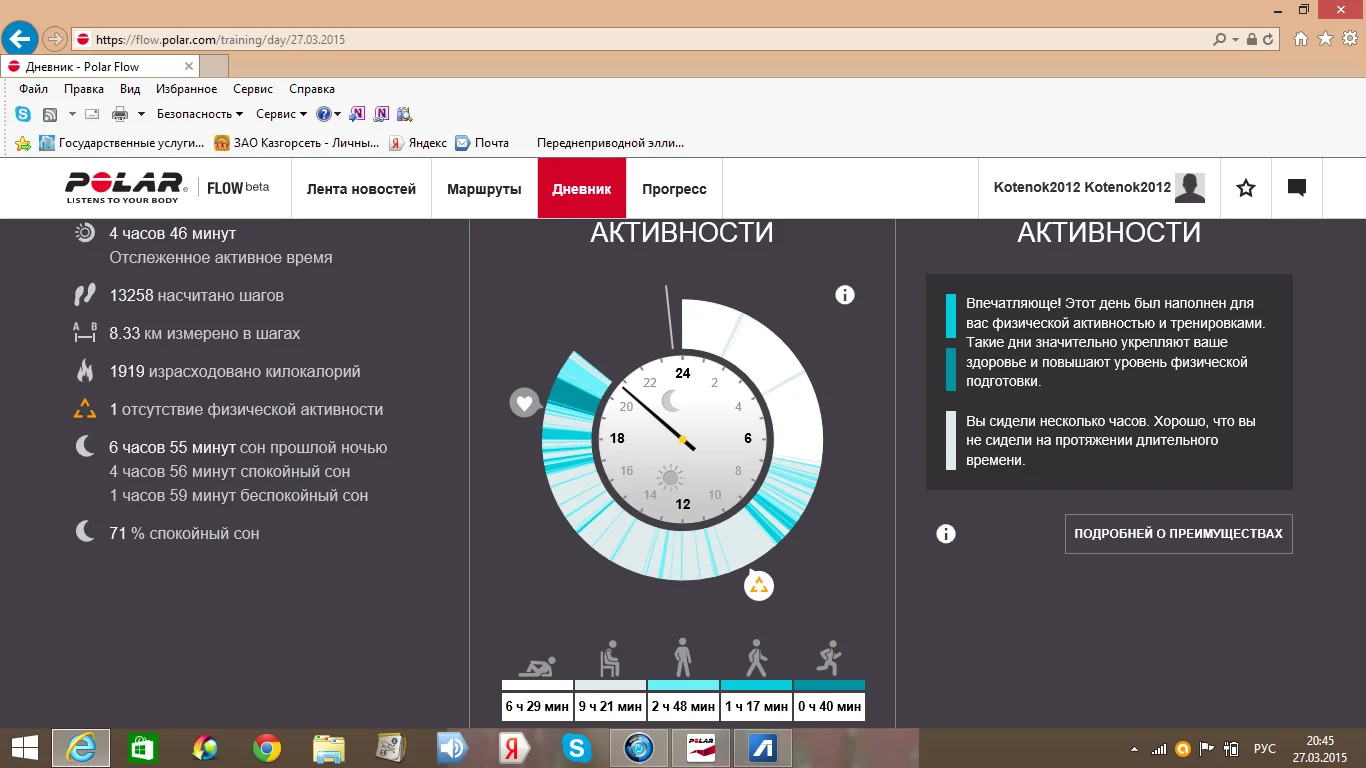Screen dimensions: 1366x768
Task: Open the printer options dropdown arrow
Action: 141,114
